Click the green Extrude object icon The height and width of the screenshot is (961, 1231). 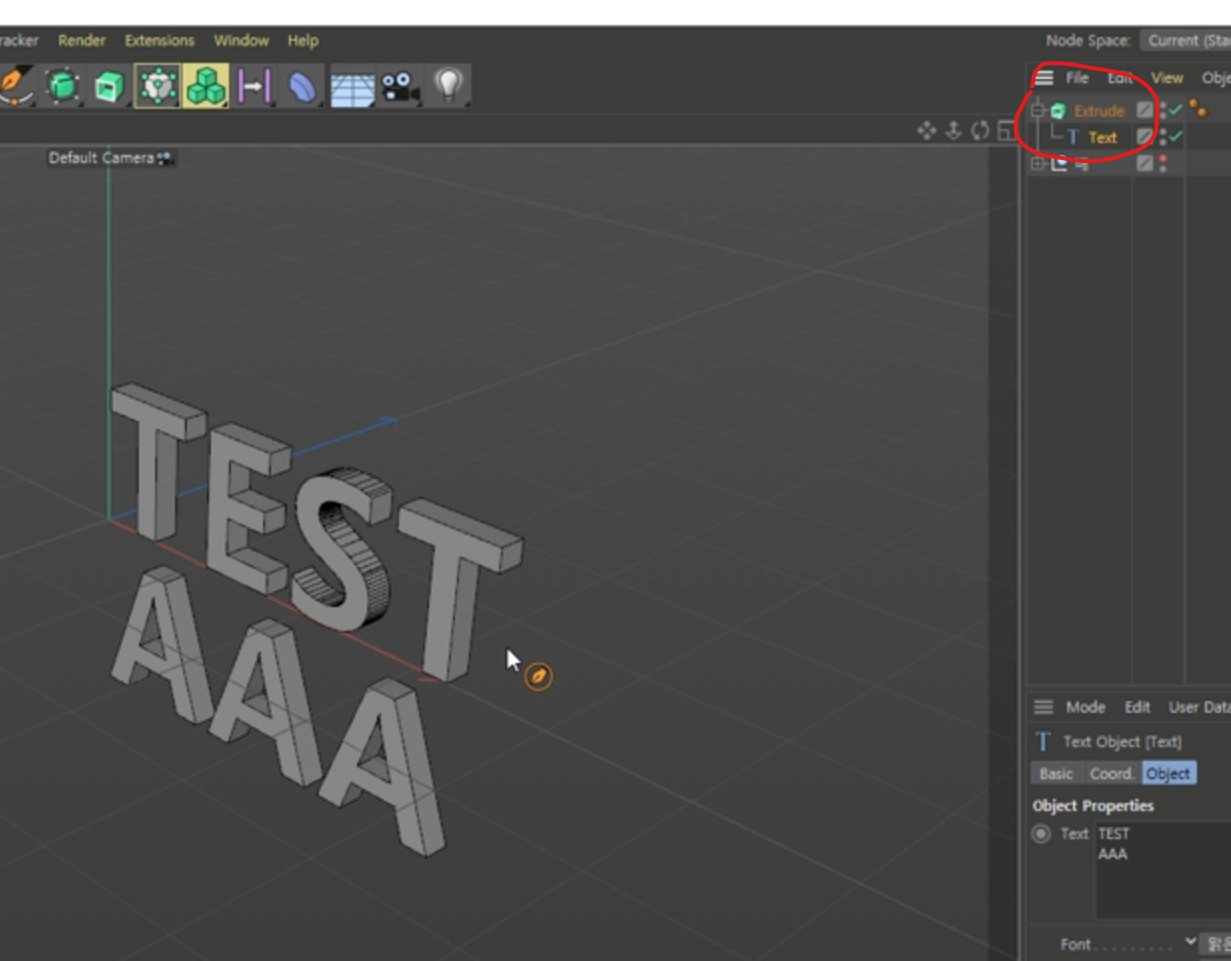[1058, 111]
